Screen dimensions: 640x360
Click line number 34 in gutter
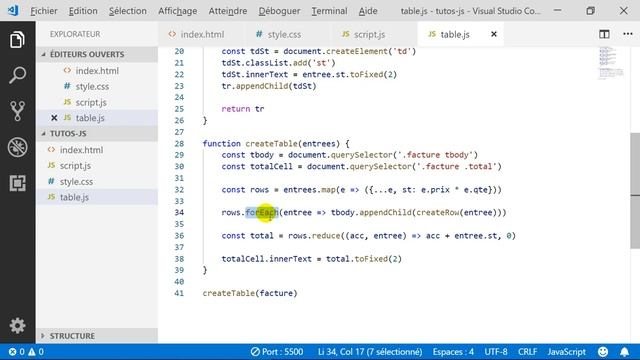click(x=179, y=212)
